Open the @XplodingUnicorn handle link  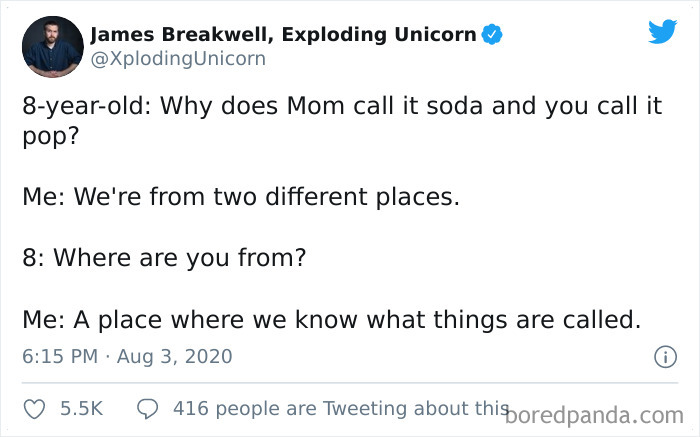[x=178, y=58]
